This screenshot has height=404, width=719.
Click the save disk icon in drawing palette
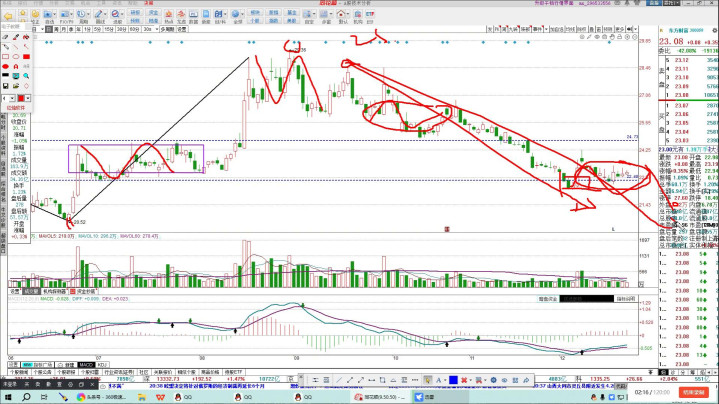[x=6, y=86]
